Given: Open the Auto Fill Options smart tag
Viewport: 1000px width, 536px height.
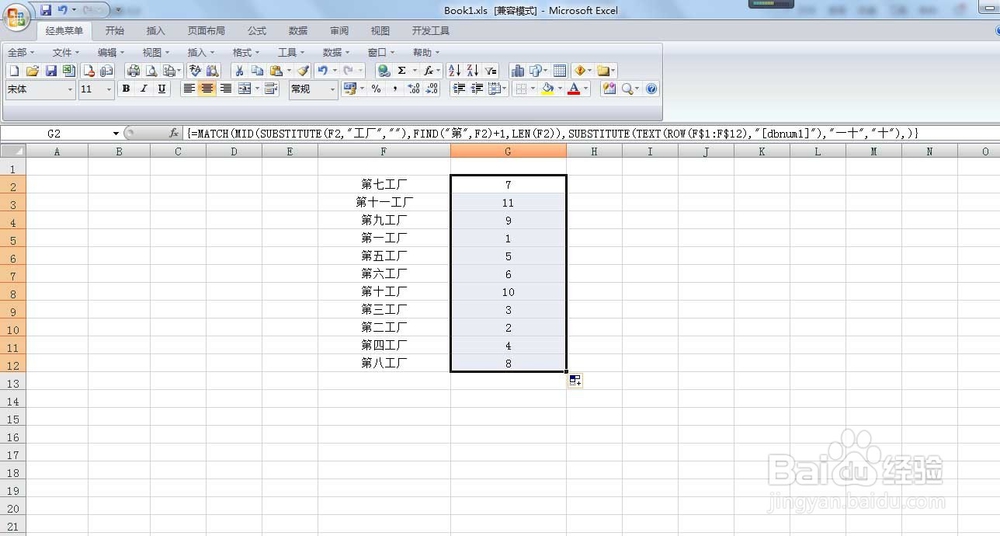Looking at the screenshot, I should click(x=575, y=380).
